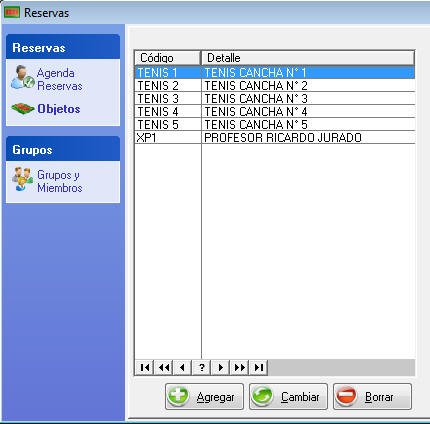The image size is (430, 424).
Task: Open the Grupos y Miembros people icon
Action: click(23, 179)
